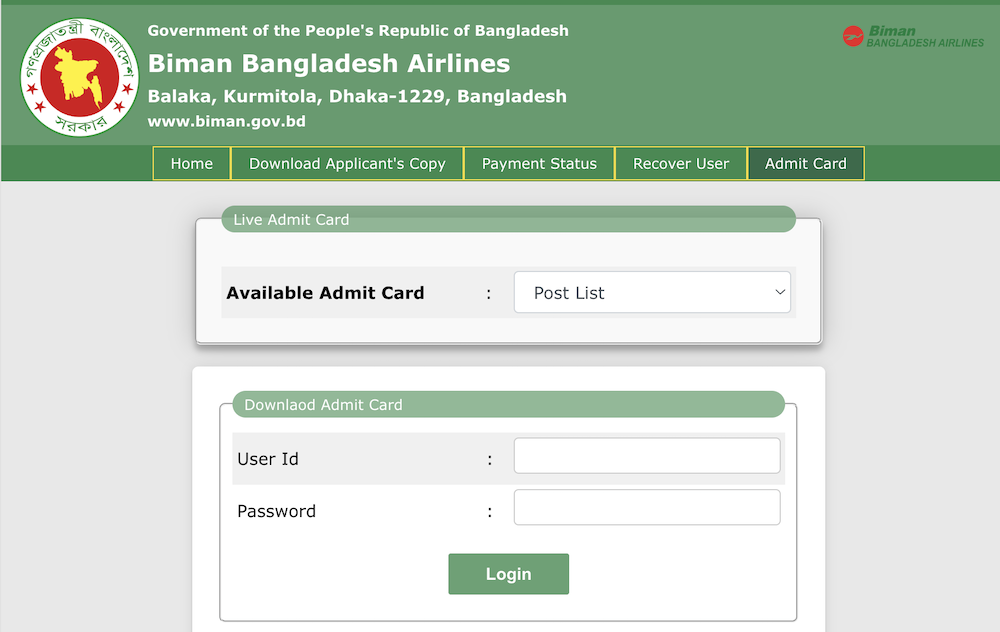
Task: Open the Recover User page
Action: 681,163
